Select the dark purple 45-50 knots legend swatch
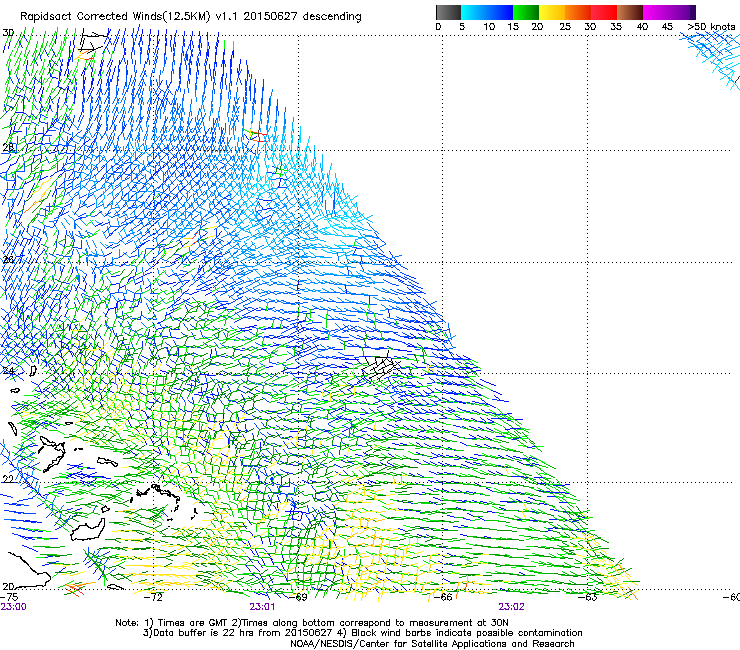740x650 pixels. tap(682, 12)
